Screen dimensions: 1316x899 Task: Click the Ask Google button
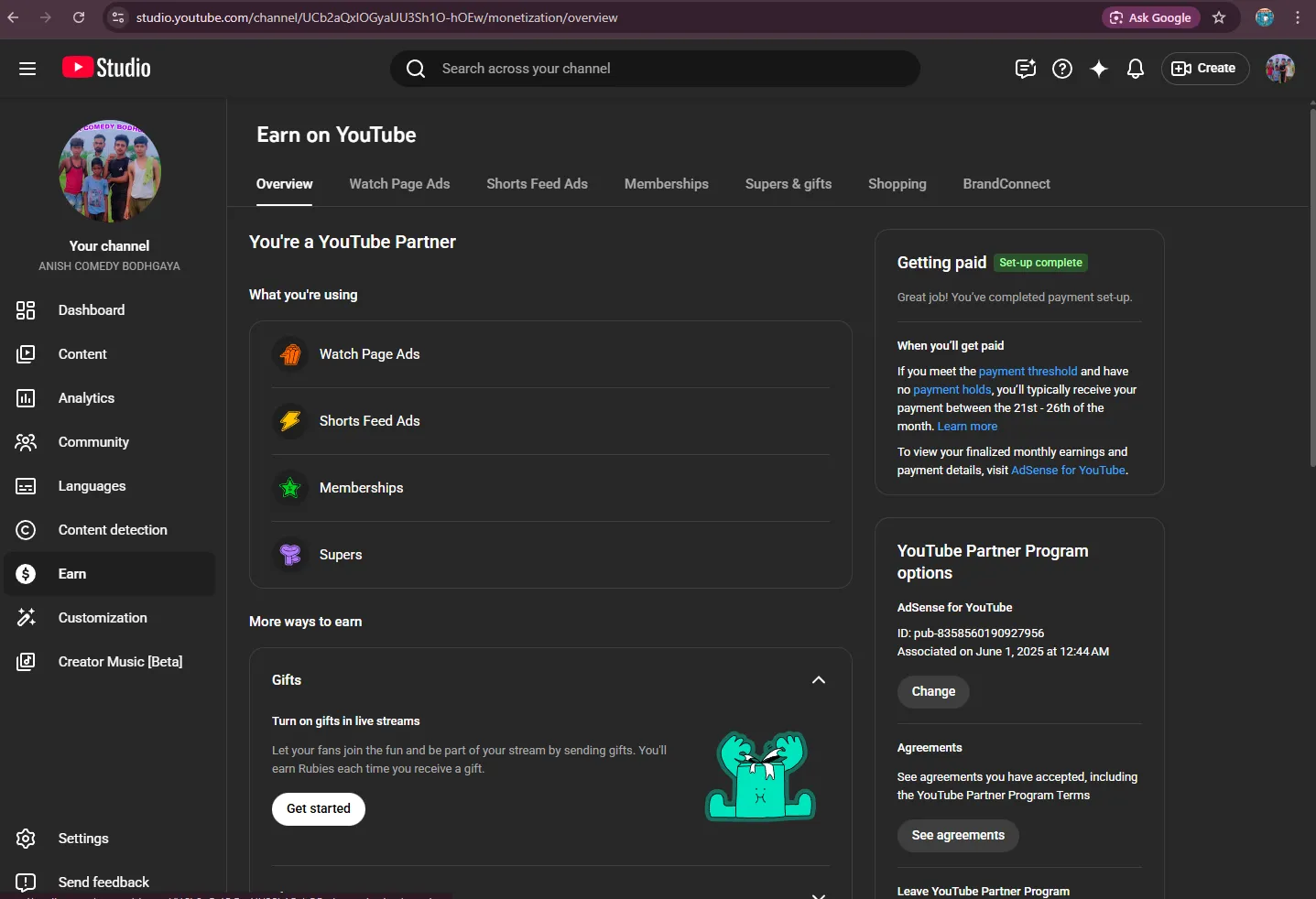(x=1151, y=17)
